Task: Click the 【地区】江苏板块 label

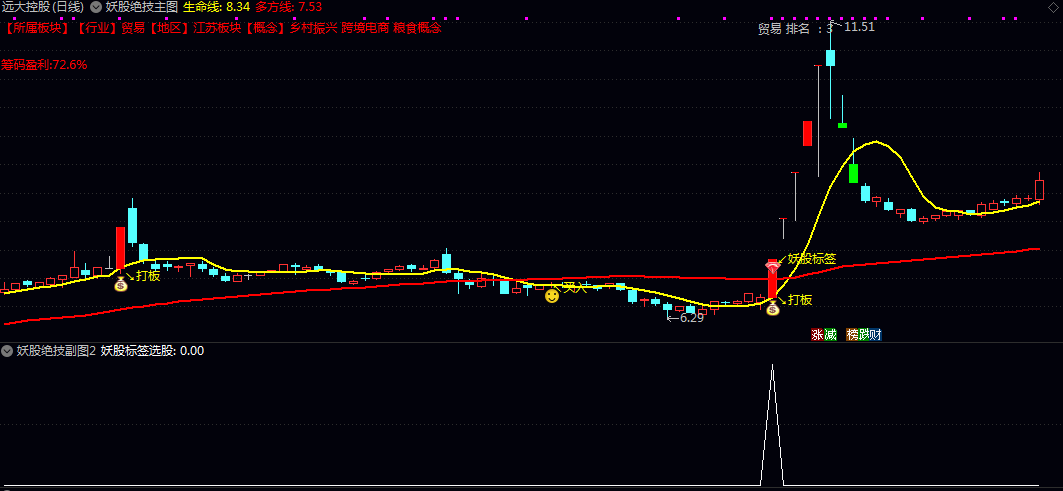Action: (x=194, y=28)
